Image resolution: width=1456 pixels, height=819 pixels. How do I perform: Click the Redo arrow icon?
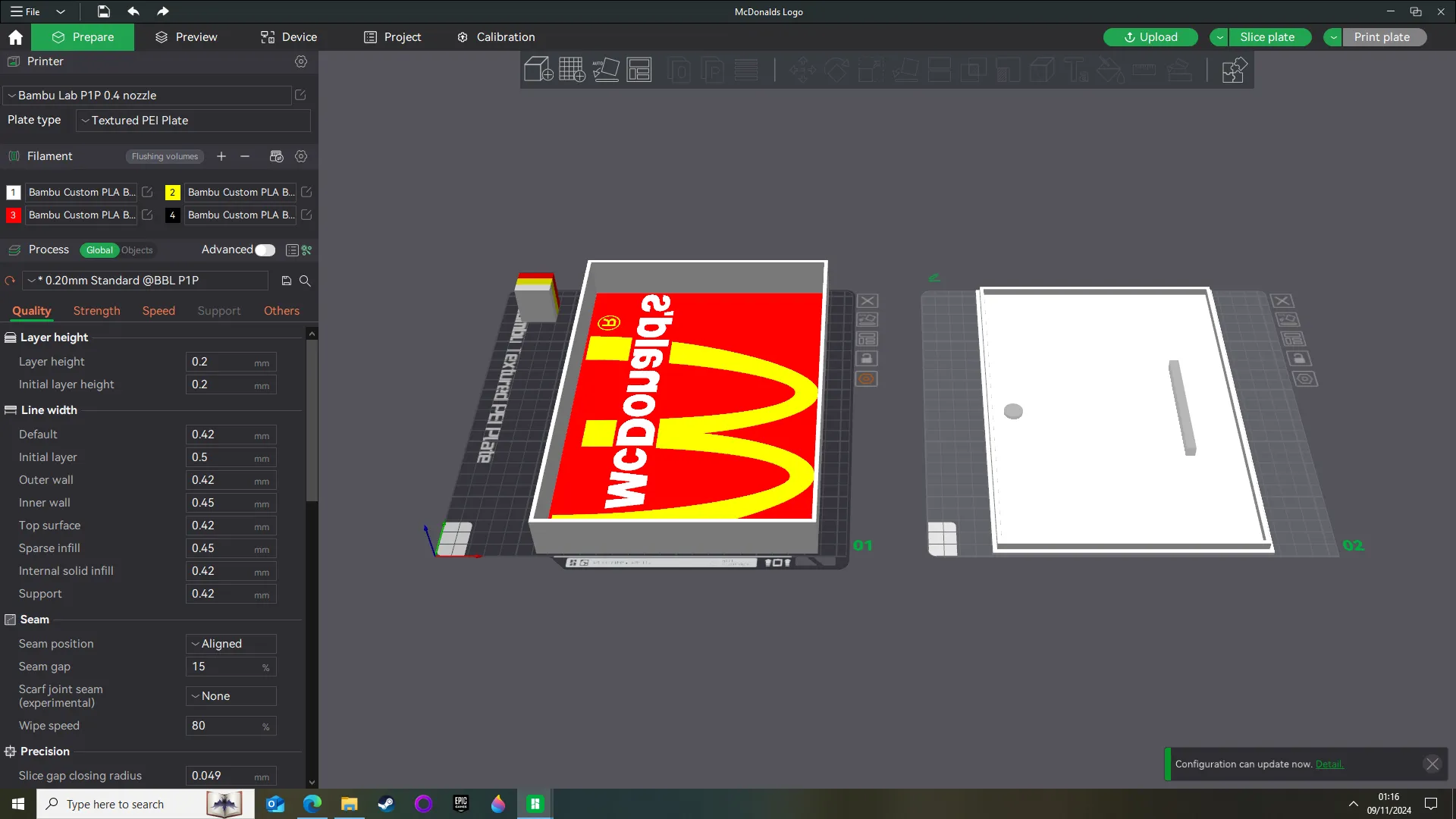point(162,11)
